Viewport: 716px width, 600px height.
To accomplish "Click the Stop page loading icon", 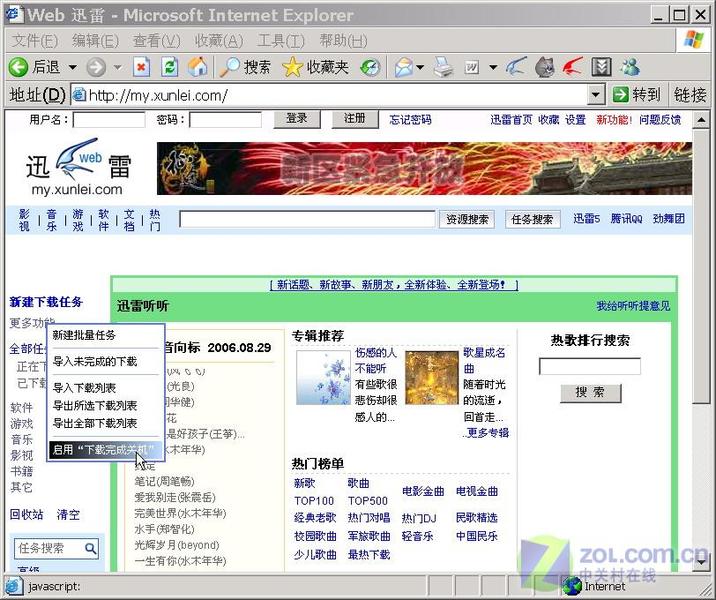I will (x=142, y=68).
